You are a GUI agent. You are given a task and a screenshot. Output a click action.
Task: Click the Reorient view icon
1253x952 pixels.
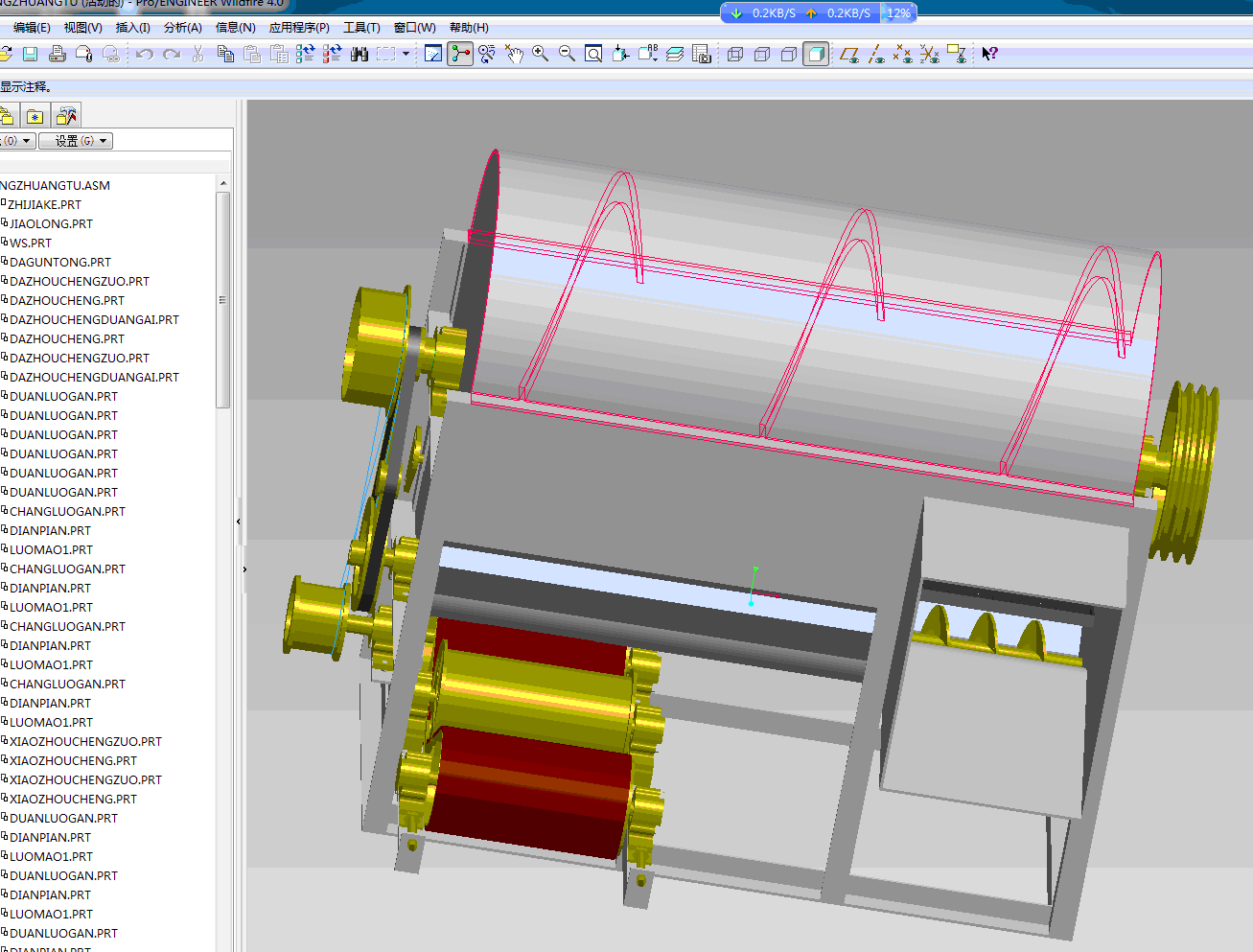(x=621, y=54)
